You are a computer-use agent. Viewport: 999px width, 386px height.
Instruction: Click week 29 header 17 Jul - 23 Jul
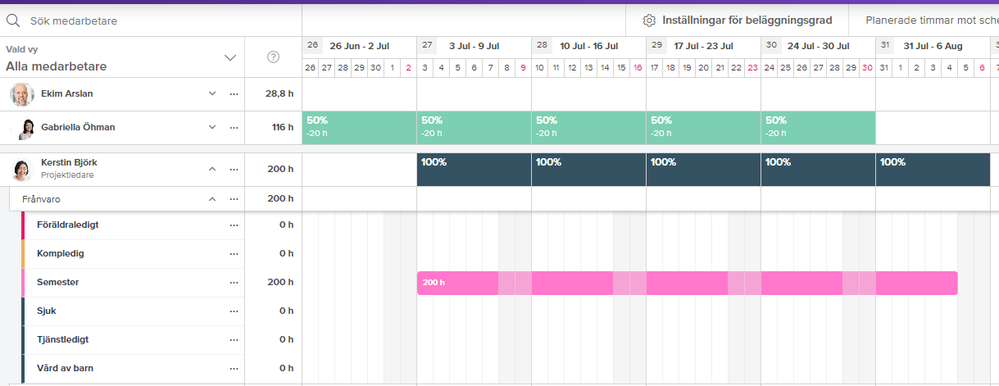pyautogui.click(x=703, y=46)
